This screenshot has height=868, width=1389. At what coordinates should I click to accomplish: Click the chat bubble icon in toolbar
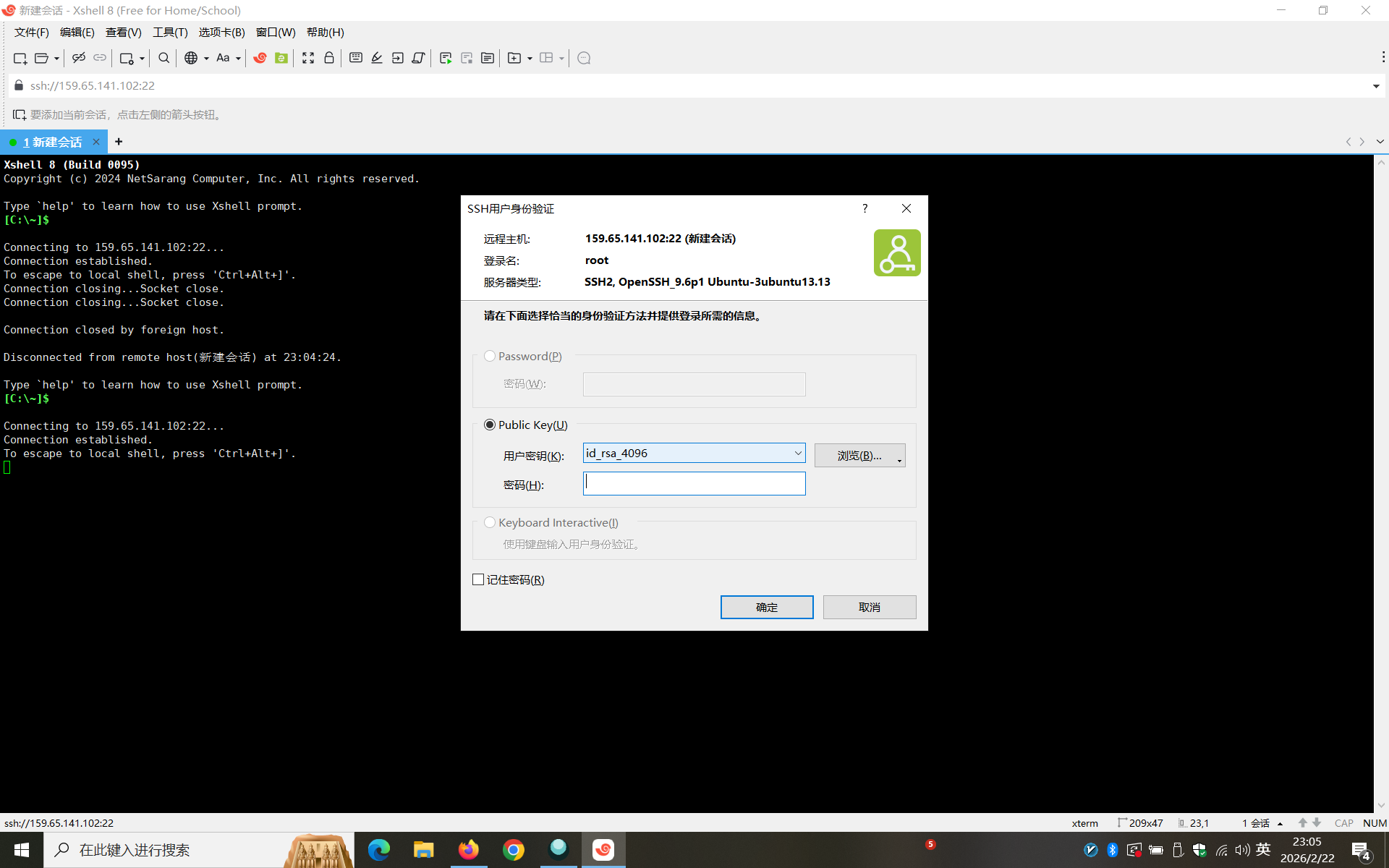coord(585,58)
